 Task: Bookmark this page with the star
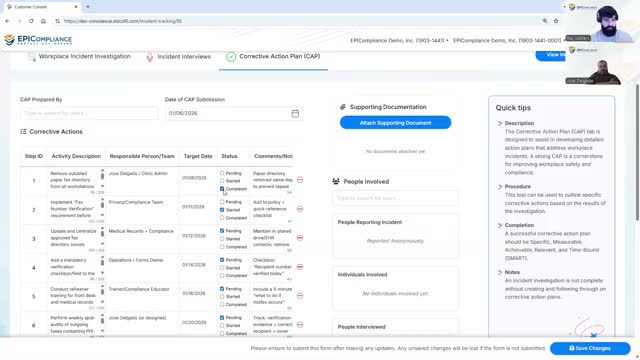tap(556, 21)
